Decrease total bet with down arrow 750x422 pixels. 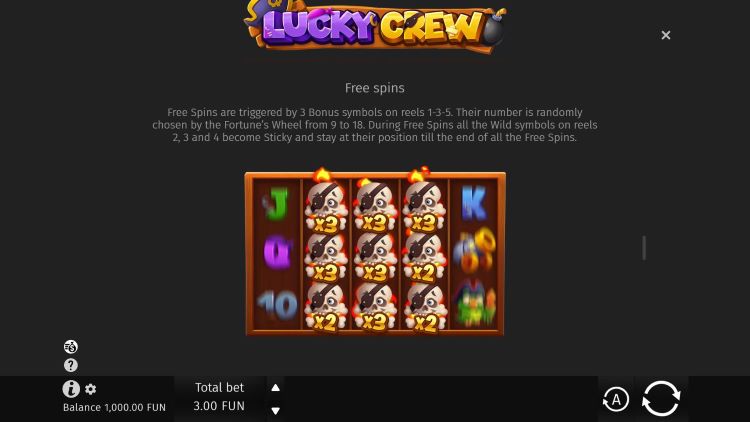pos(276,411)
